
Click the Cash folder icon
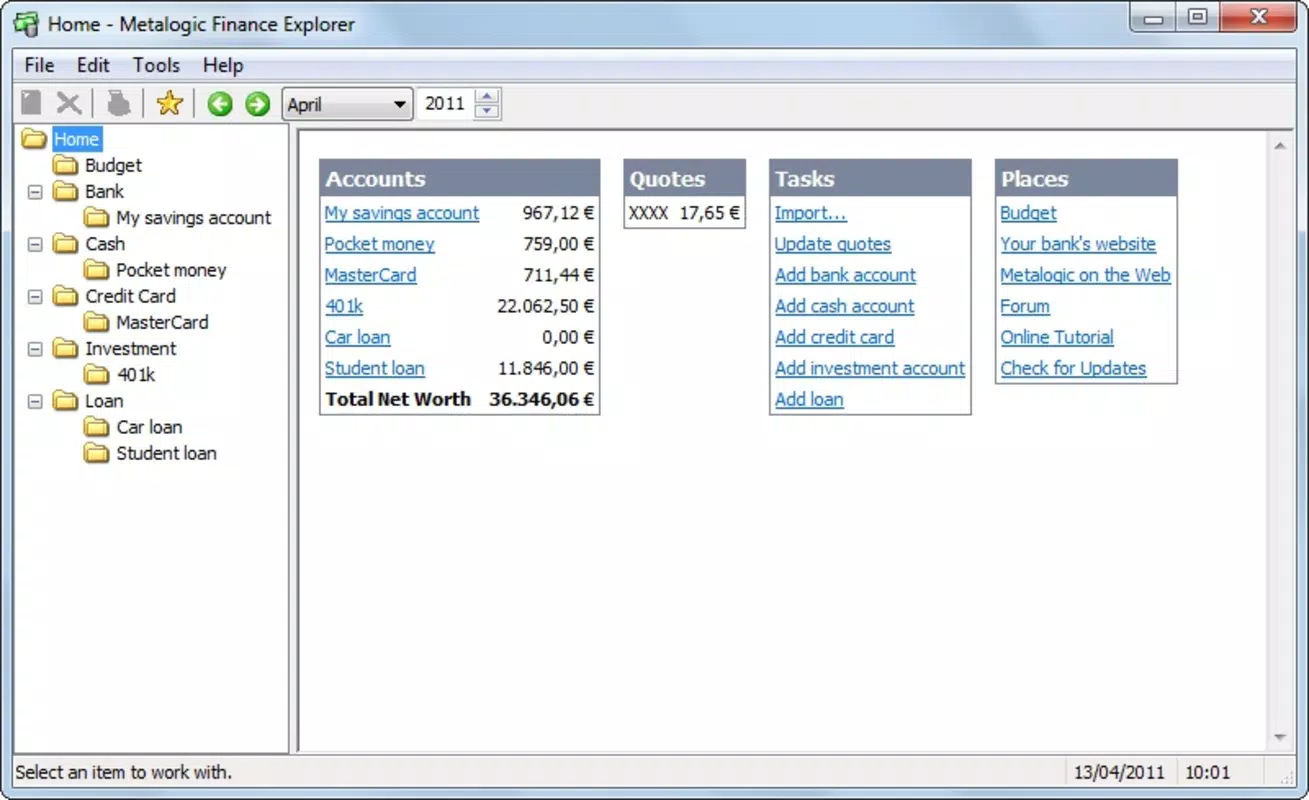[66, 243]
